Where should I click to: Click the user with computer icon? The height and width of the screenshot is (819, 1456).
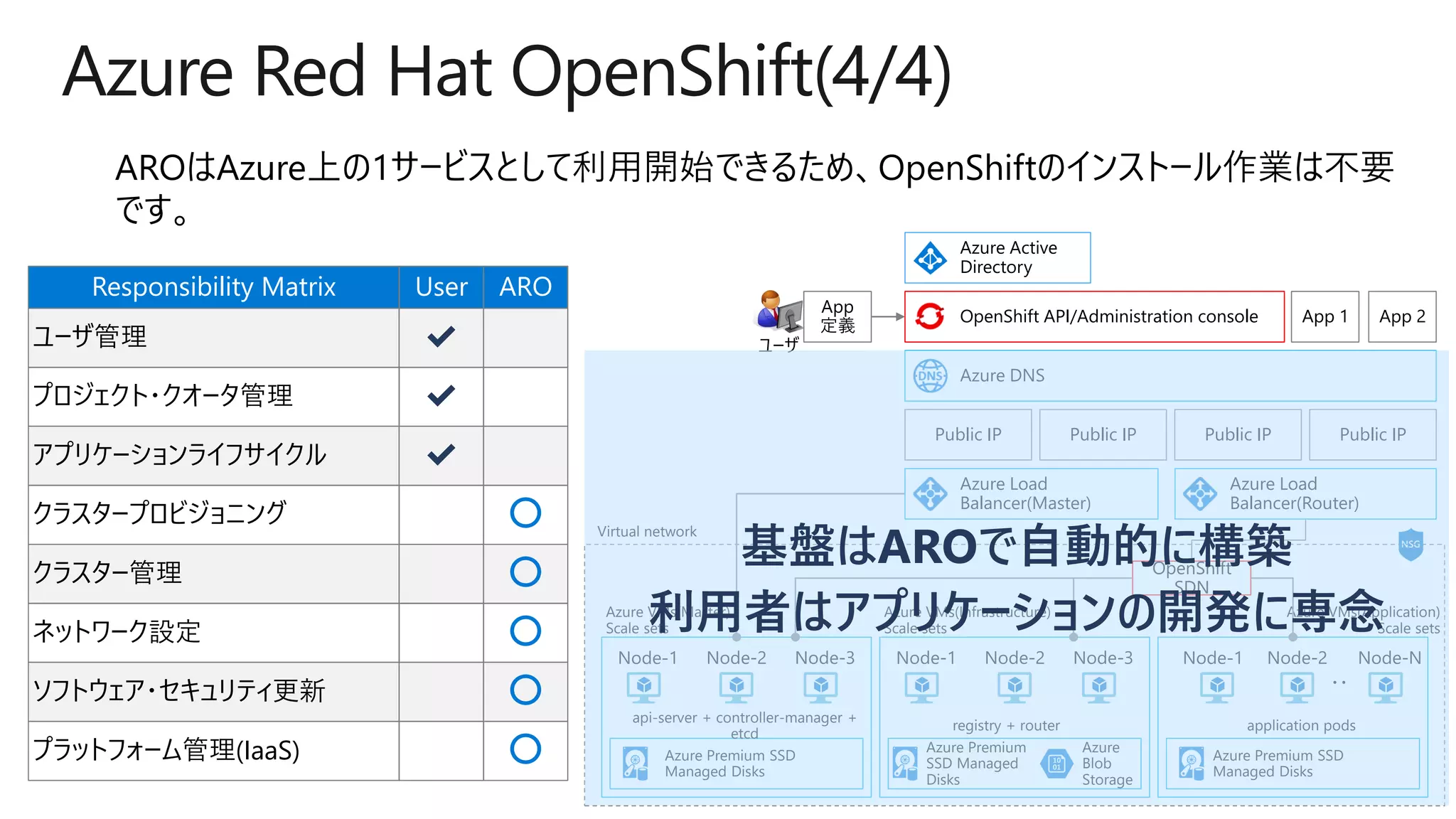click(x=778, y=311)
